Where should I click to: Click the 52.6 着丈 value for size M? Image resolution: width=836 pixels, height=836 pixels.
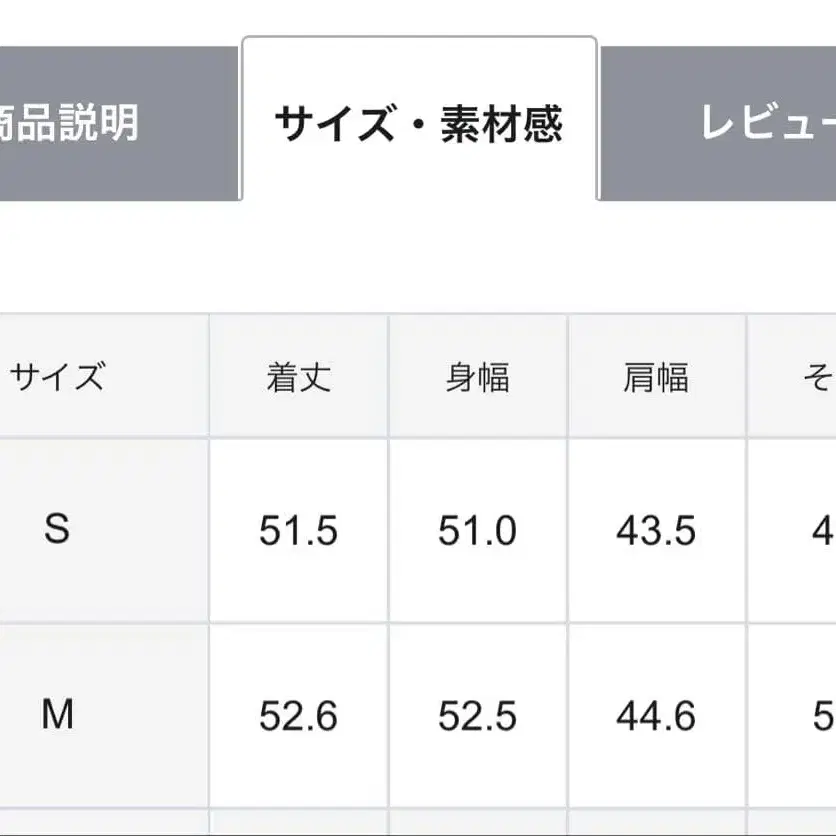click(300, 714)
